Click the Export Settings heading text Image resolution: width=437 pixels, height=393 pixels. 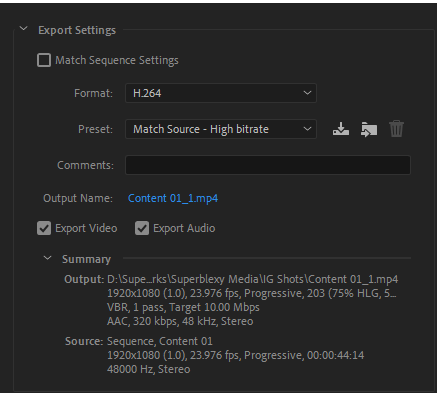(x=77, y=30)
